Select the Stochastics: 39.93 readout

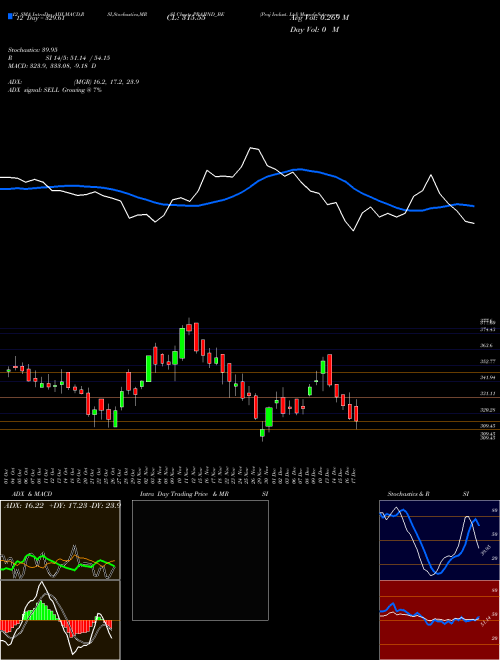click(33, 50)
